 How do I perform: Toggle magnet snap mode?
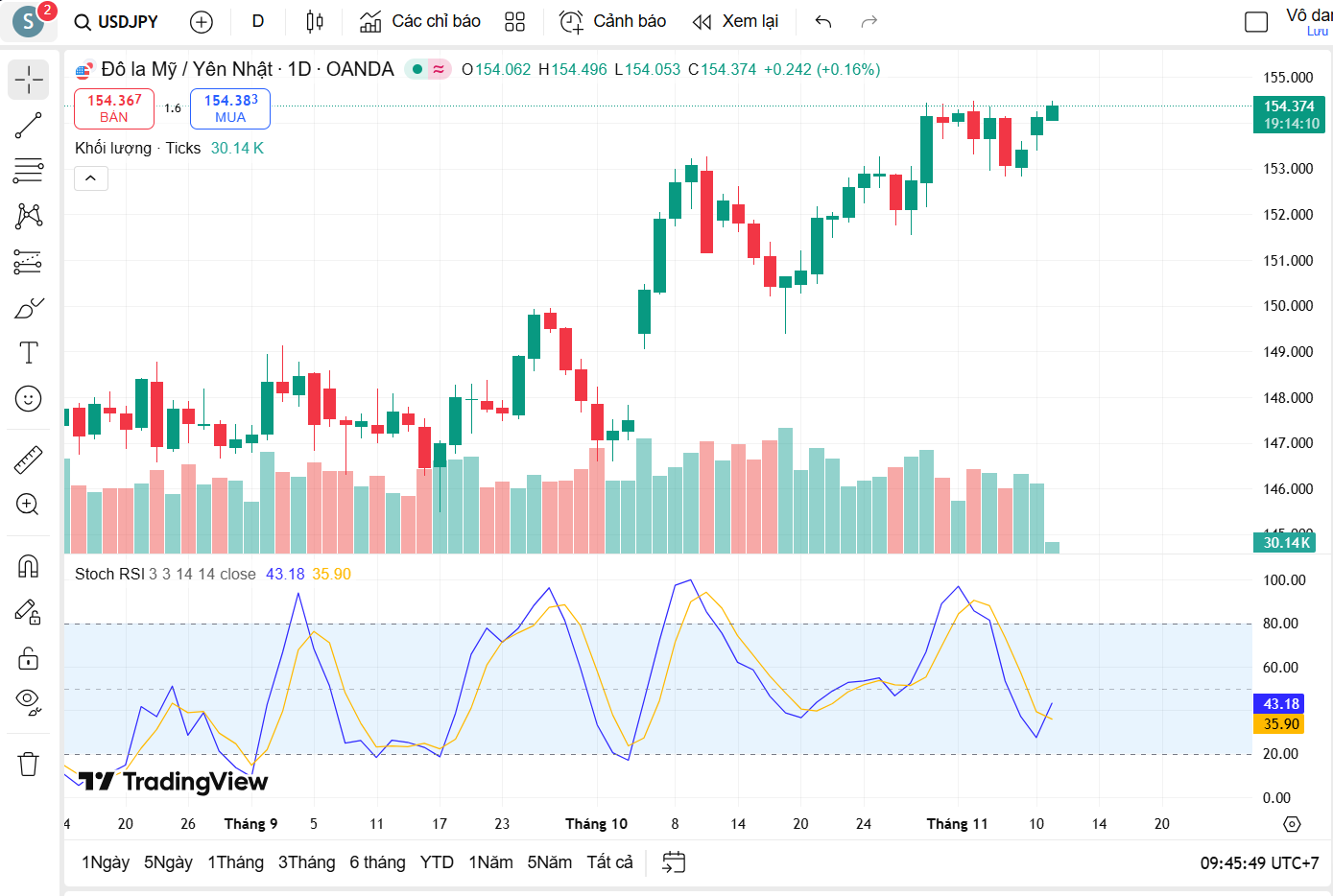point(28,566)
